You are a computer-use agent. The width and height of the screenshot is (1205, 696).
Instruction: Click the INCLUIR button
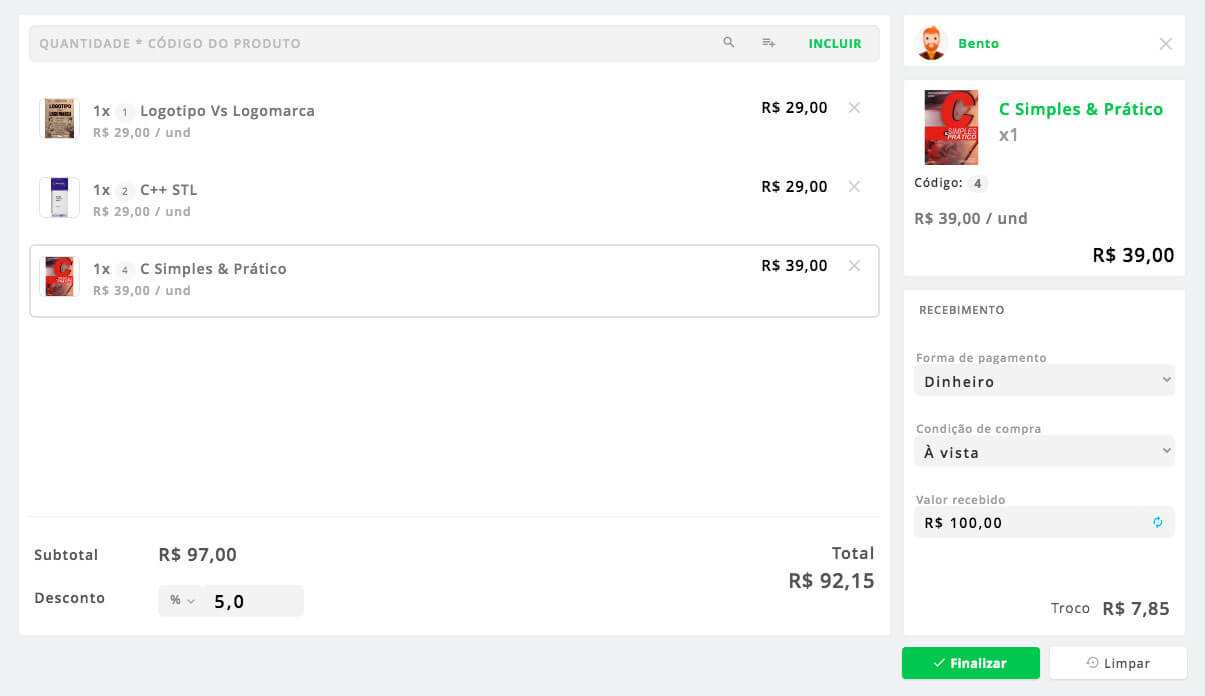pos(835,43)
